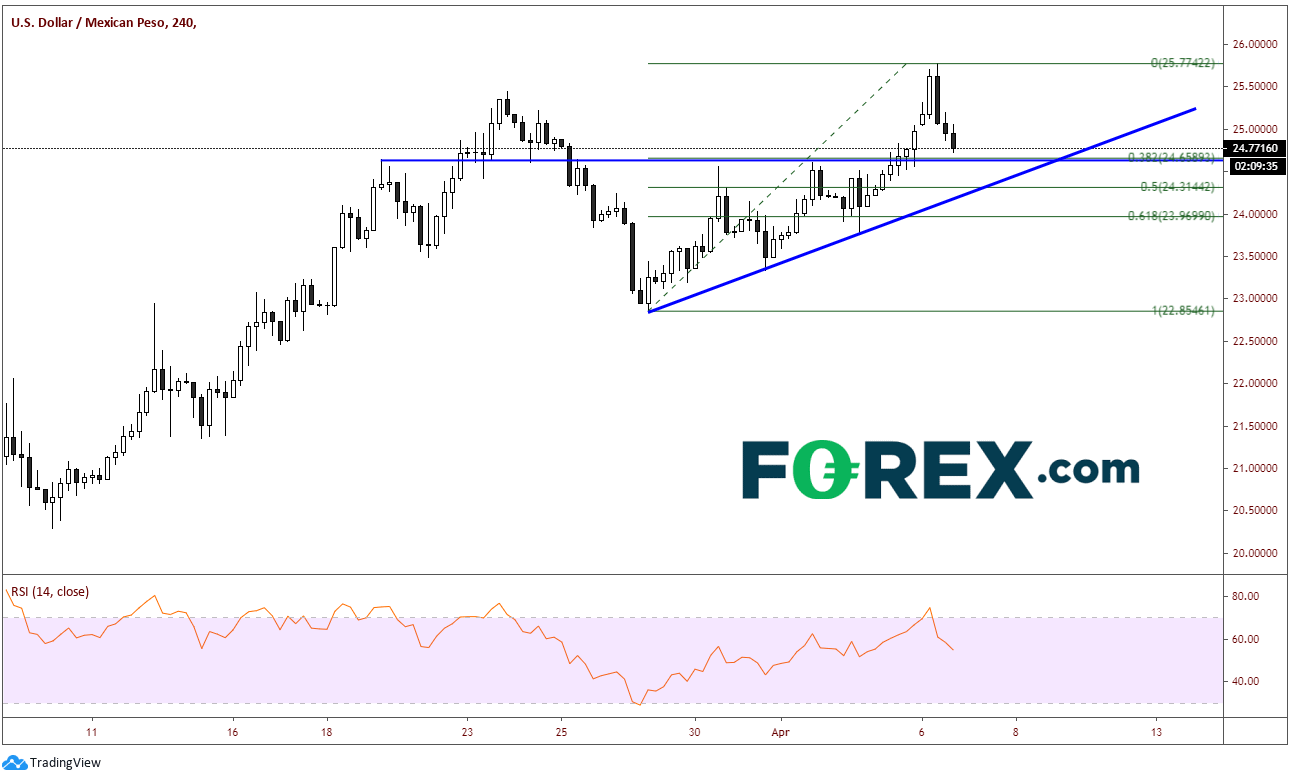Click the Apr month label on time axis
Image resolution: width=1294 pixels, height=781 pixels.
(780, 731)
